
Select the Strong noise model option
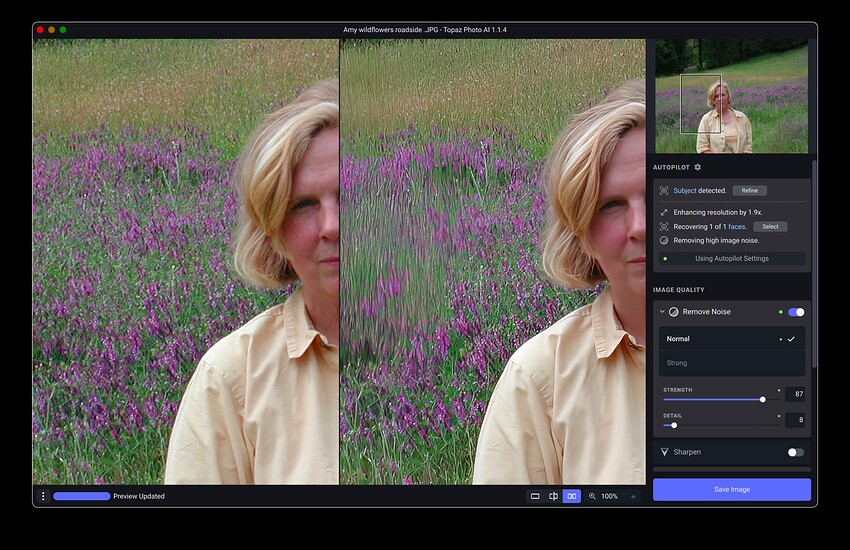731,363
